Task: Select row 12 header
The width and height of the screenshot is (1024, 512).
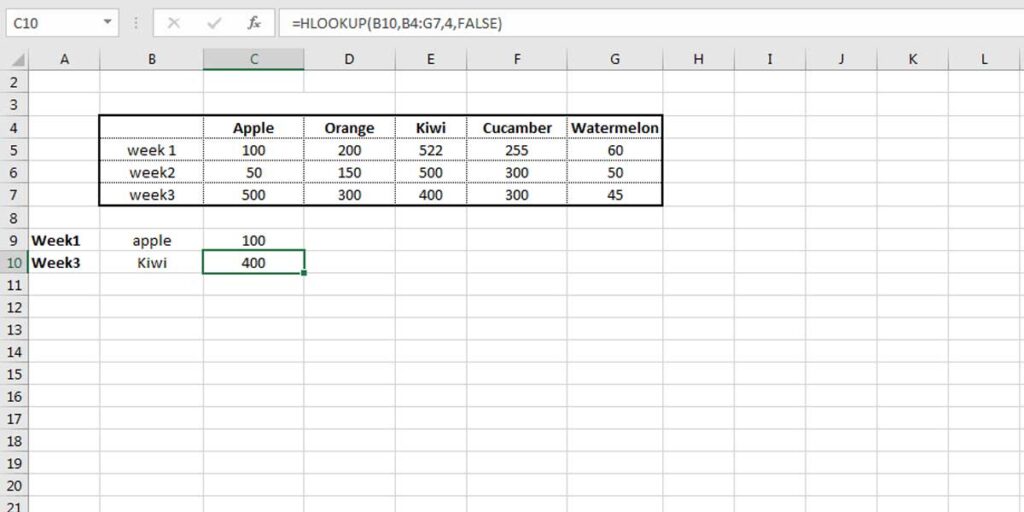Action: 16,307
